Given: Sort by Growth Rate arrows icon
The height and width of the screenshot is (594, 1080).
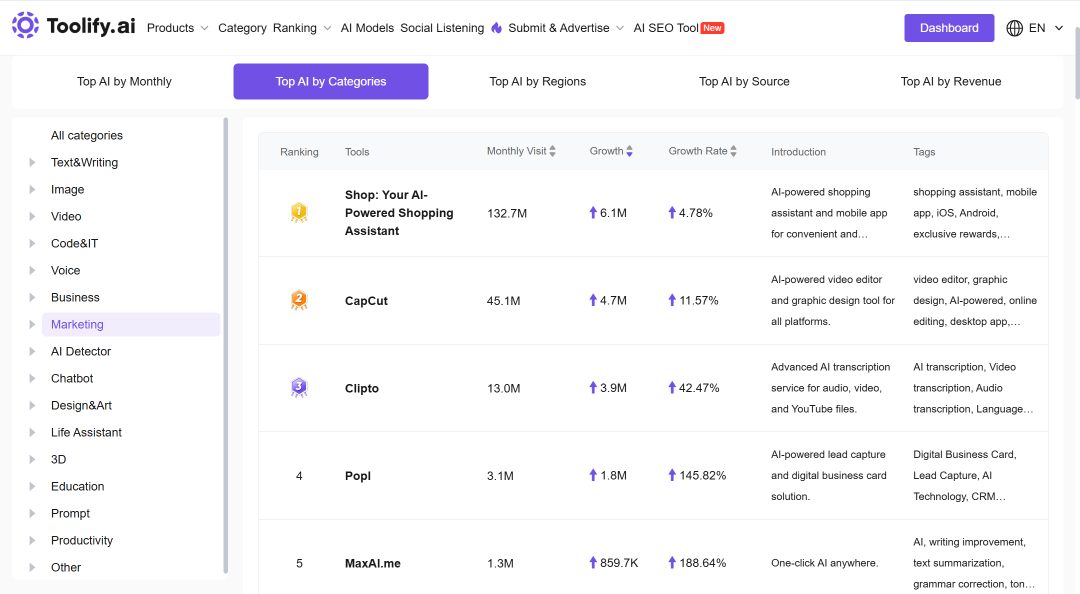Looking at the screenshot, I should [734, 151].
